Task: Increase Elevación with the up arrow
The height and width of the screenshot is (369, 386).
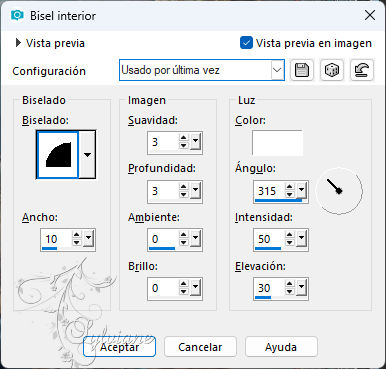Action: click(289, 284)
